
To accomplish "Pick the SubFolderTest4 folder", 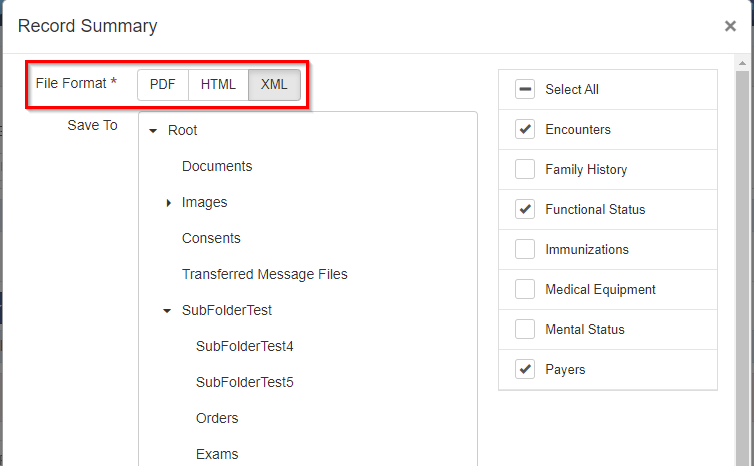I will pos(244,347).
